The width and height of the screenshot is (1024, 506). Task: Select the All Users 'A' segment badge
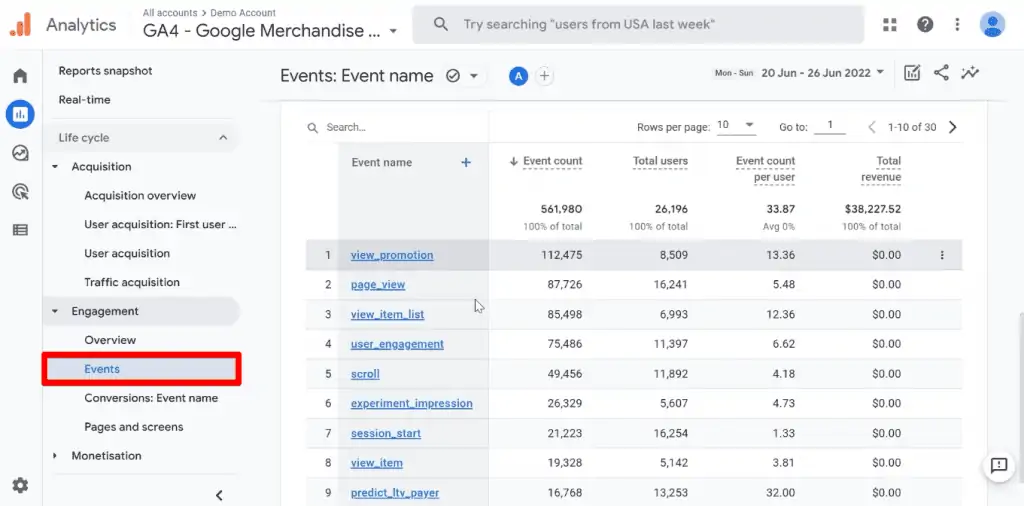[x=519, y=76]
